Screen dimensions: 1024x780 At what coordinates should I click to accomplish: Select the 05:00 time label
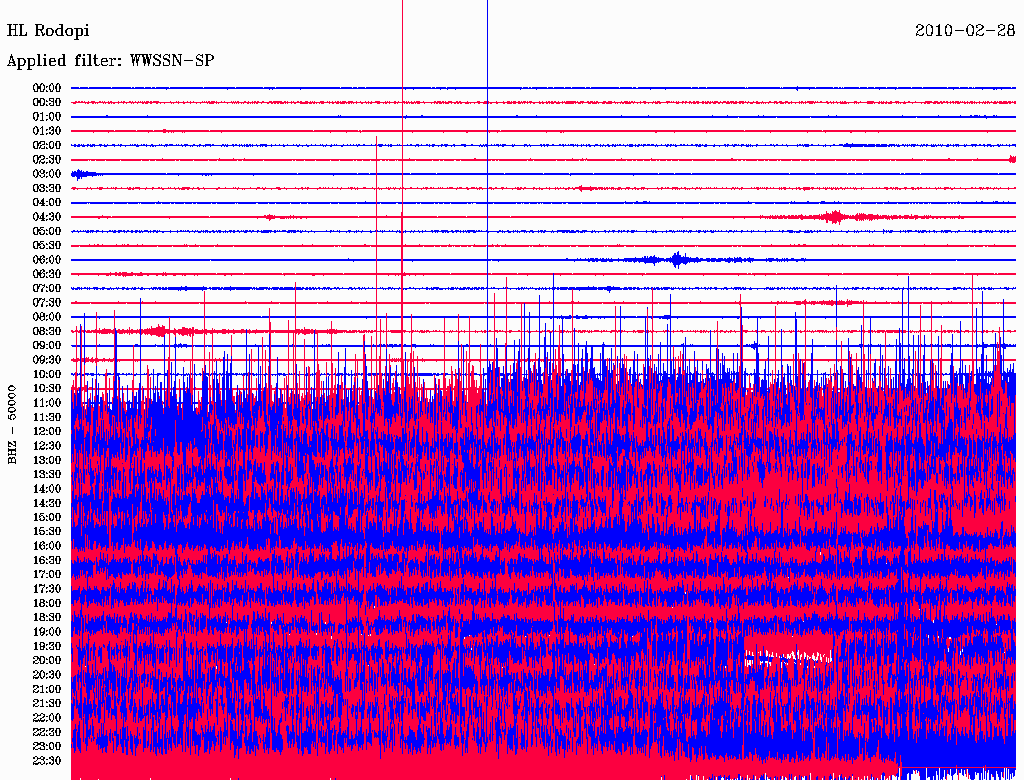coord(47,231)
